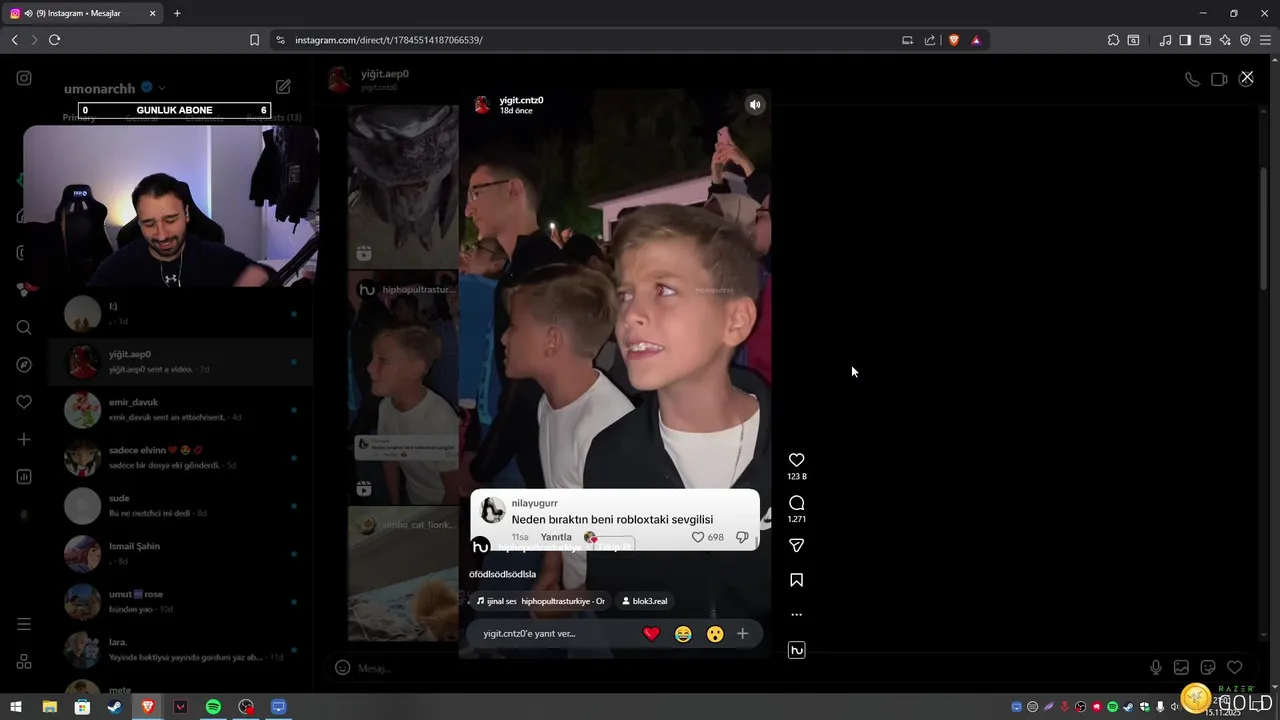
Task: Dislike the nilayugurr comment thumbs down
Action: pos(742,537)
